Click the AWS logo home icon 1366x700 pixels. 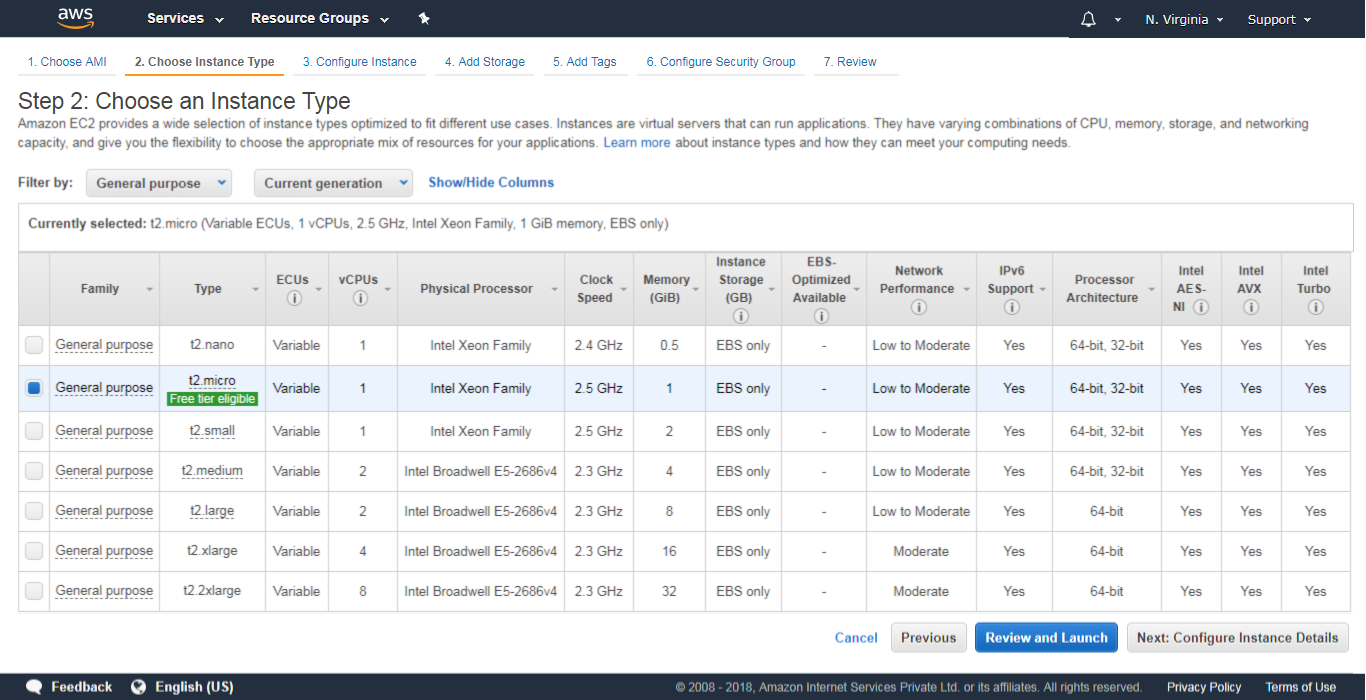[76, 18]
